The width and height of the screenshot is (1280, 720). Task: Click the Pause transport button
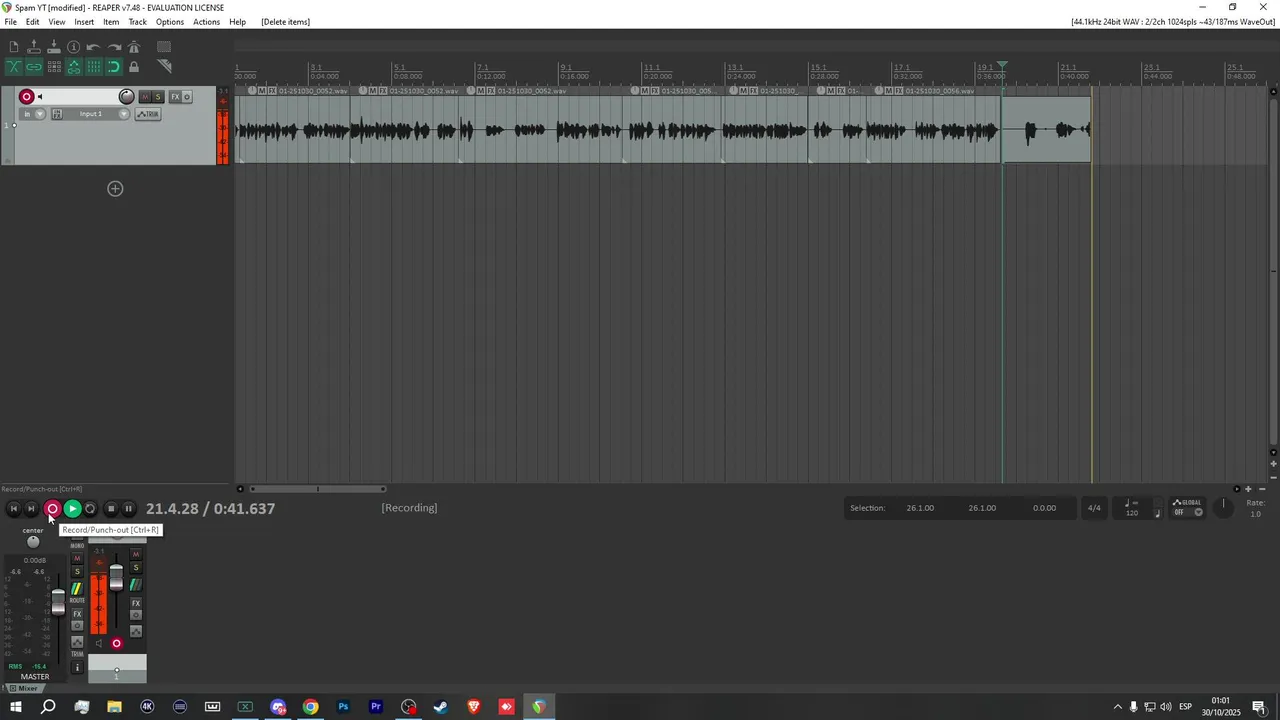point(128,508)
